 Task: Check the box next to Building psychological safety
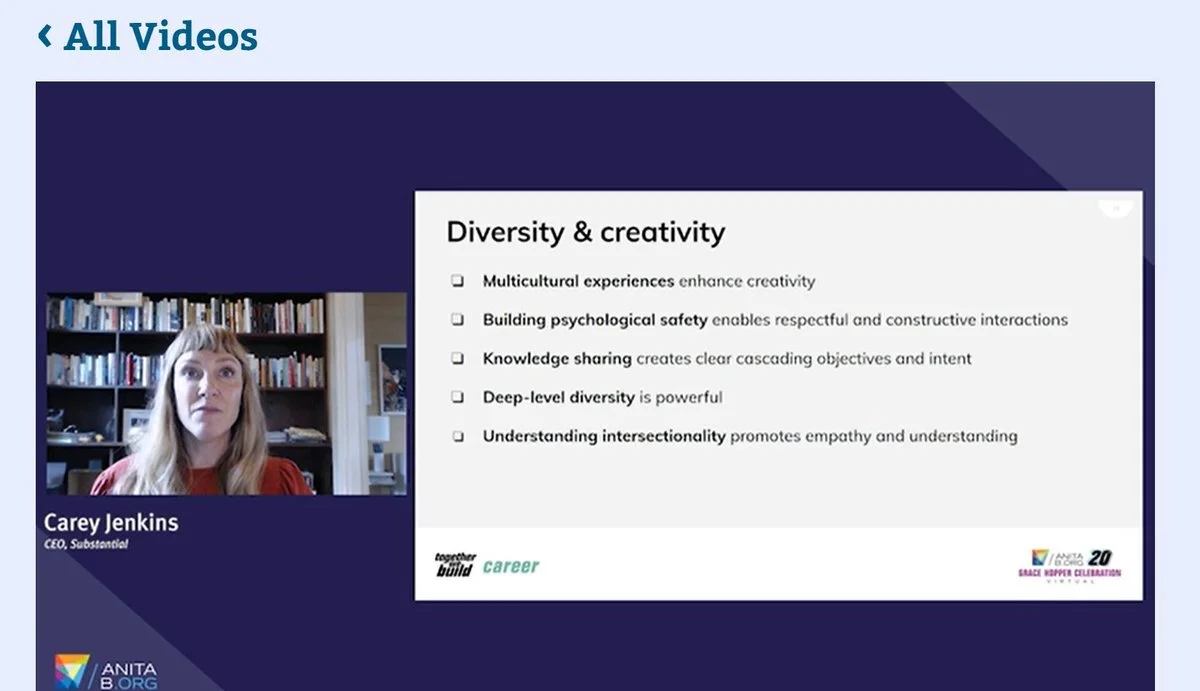pos(457,320)
